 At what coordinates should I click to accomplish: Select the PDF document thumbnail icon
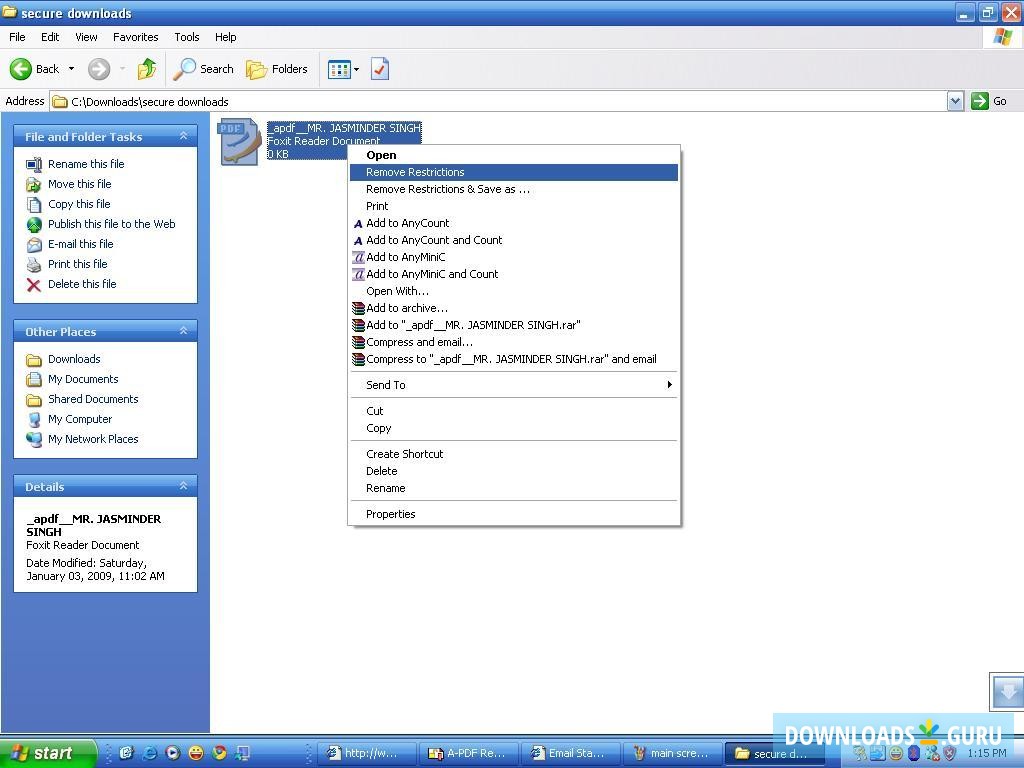tap(239, 141)
